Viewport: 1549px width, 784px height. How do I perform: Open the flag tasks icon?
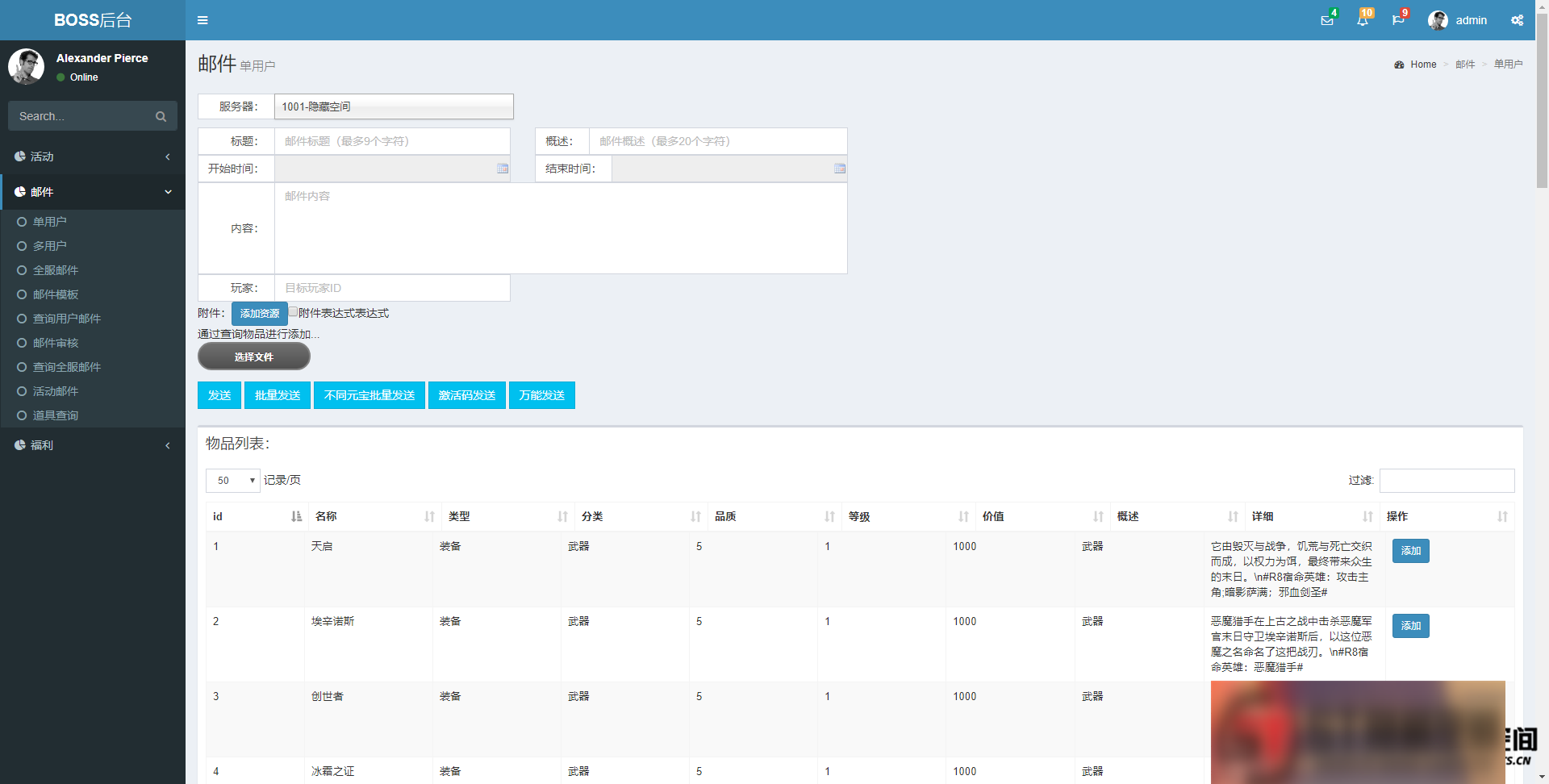1397,20
